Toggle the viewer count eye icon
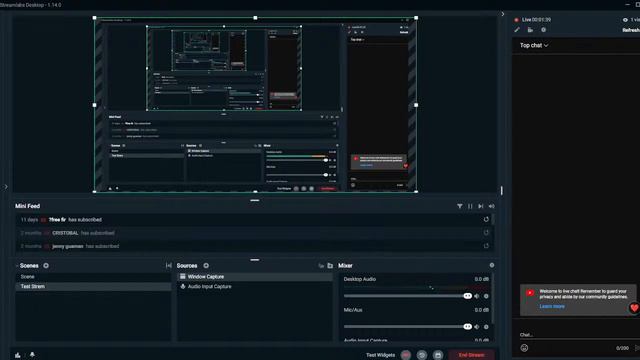 pyautogui.click(x=625, y=20)
